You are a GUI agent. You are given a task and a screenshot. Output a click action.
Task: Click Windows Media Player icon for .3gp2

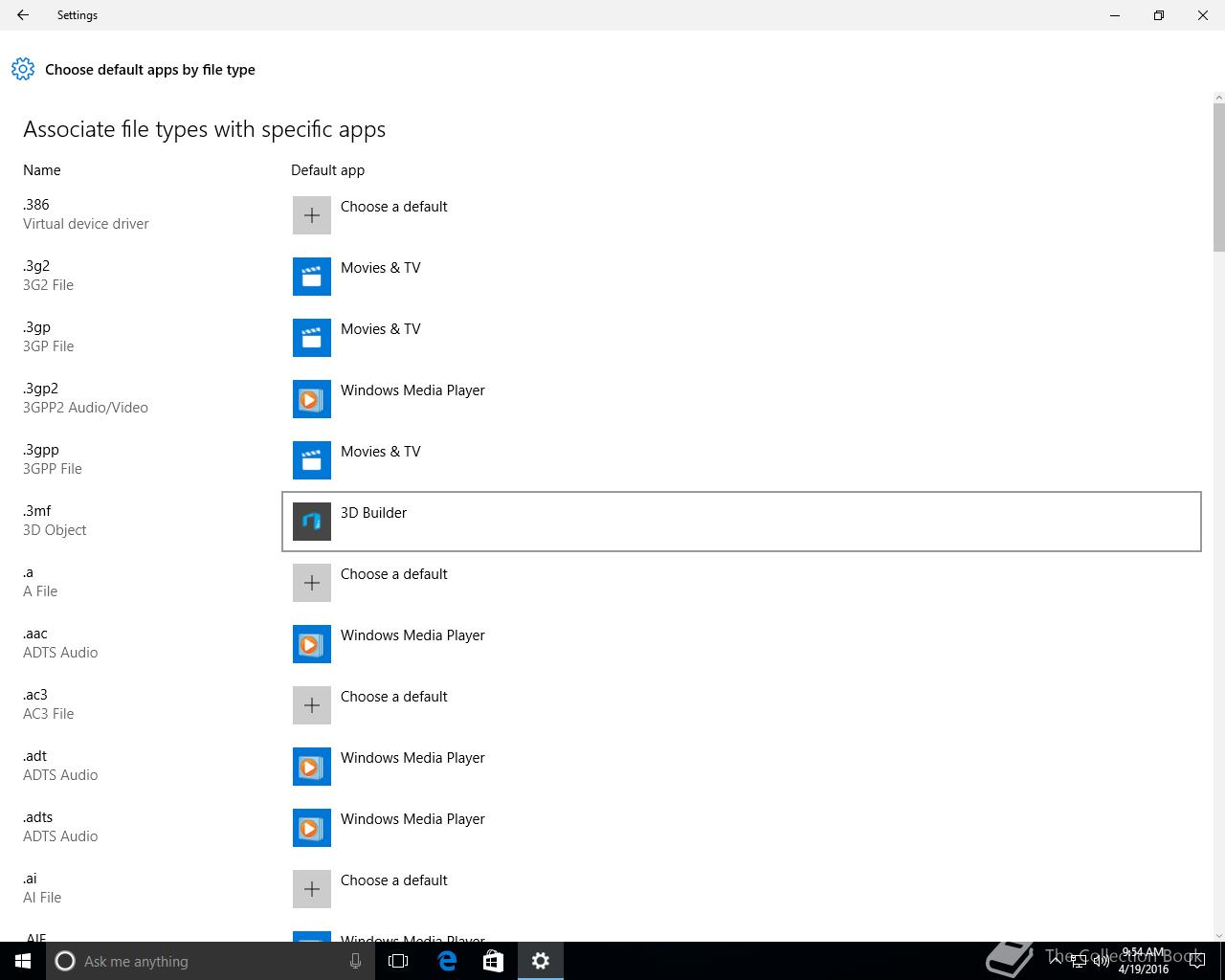pos(312,399)
